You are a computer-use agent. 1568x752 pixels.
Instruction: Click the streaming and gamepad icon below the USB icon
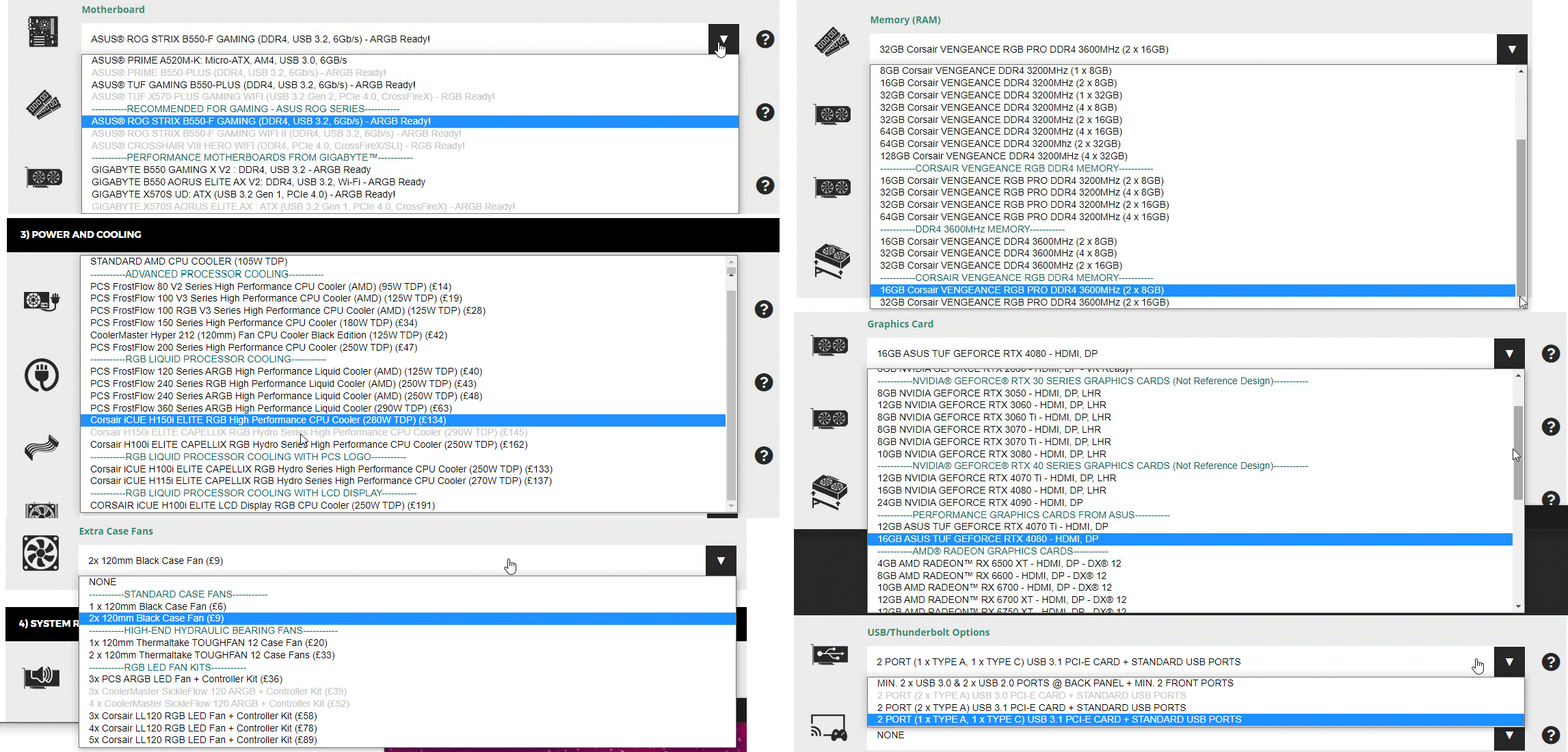[x=829, y=728]
